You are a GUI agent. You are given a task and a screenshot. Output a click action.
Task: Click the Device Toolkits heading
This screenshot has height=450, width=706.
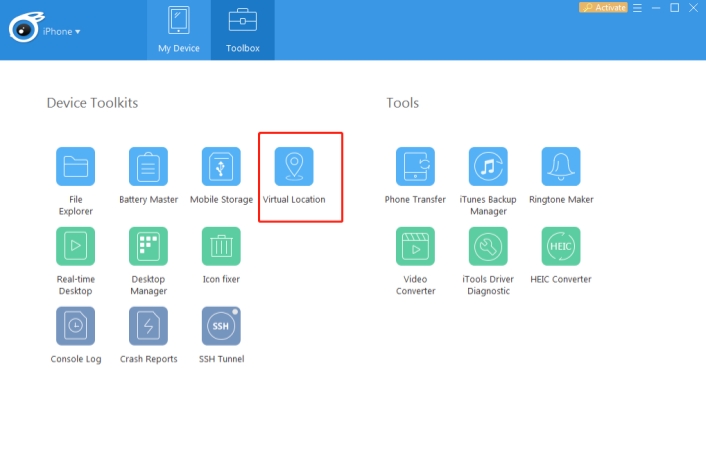pos(92,103)
